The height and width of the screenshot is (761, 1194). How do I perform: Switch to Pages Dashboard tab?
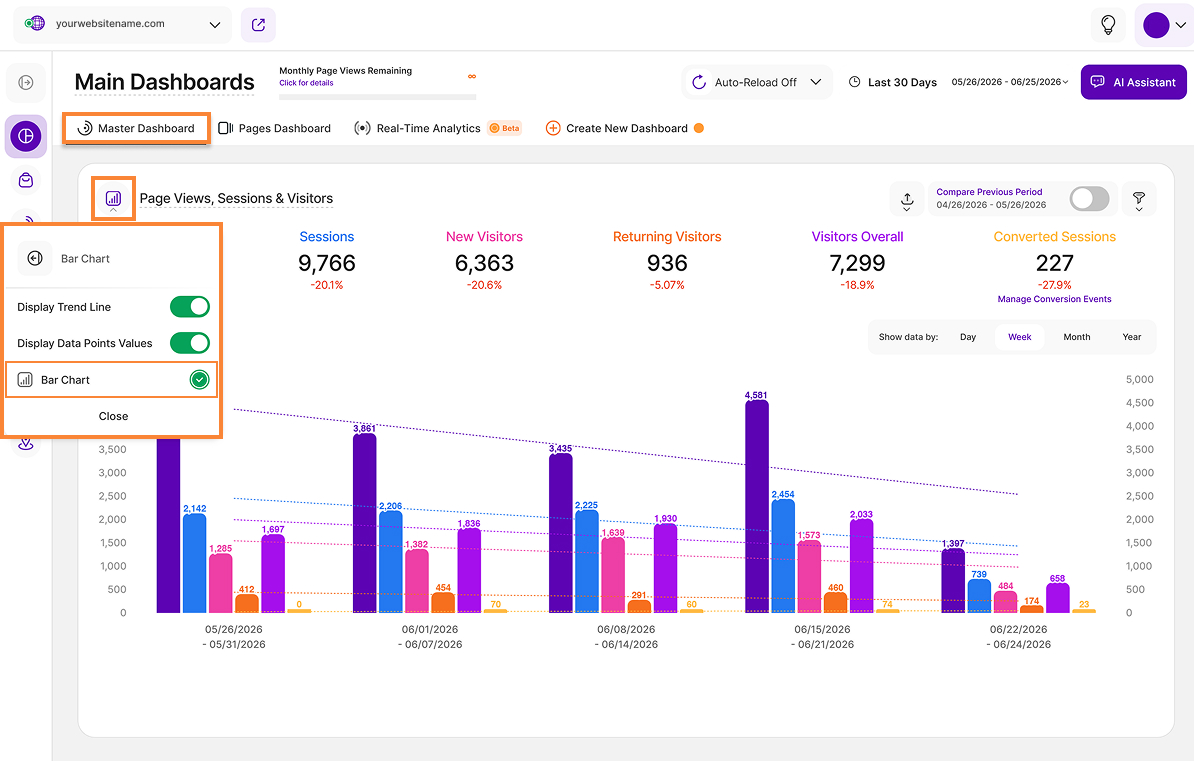click(x=275, y=128)
